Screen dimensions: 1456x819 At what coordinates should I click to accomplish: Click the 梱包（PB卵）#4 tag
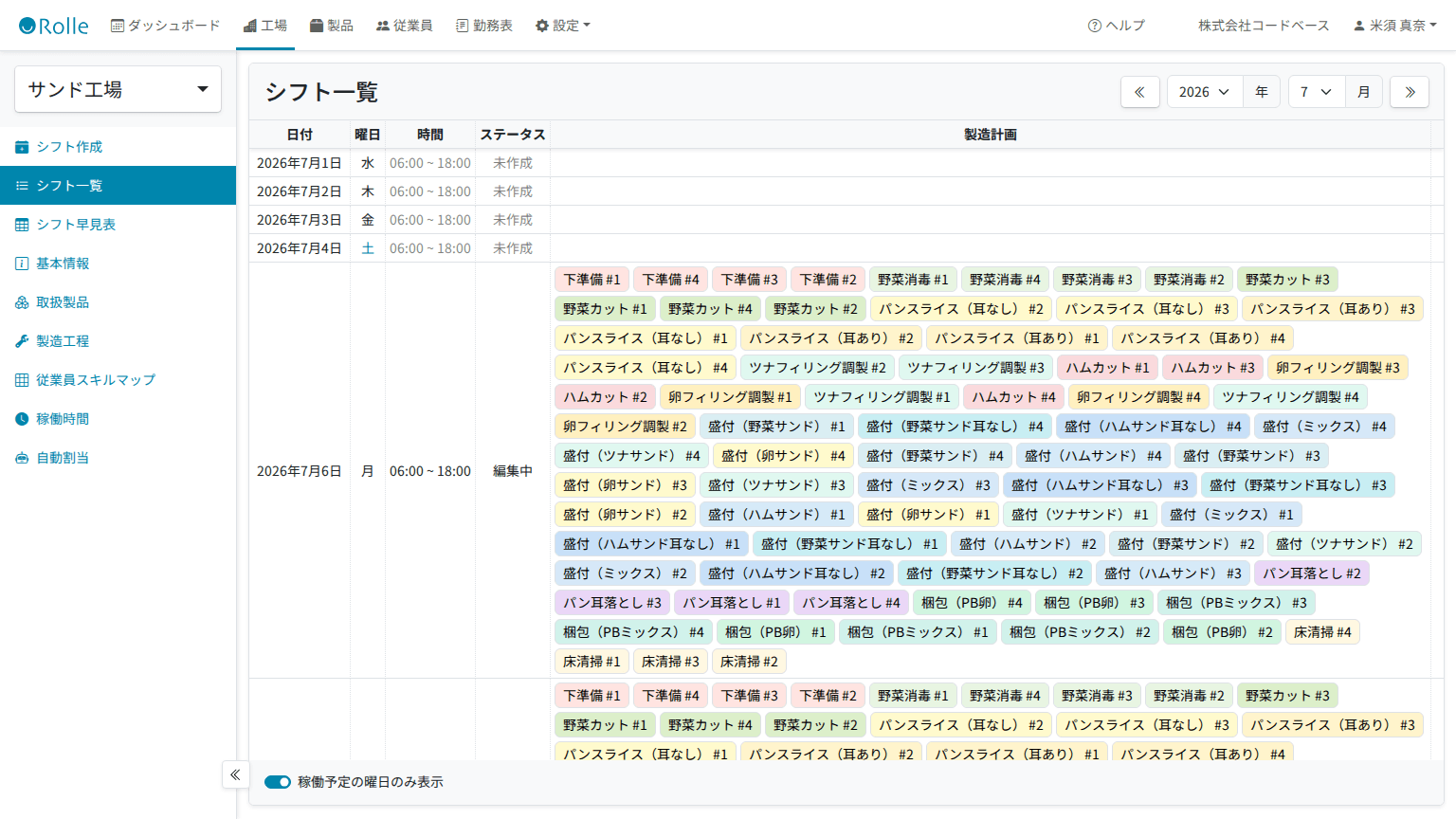tap(972, 603)
